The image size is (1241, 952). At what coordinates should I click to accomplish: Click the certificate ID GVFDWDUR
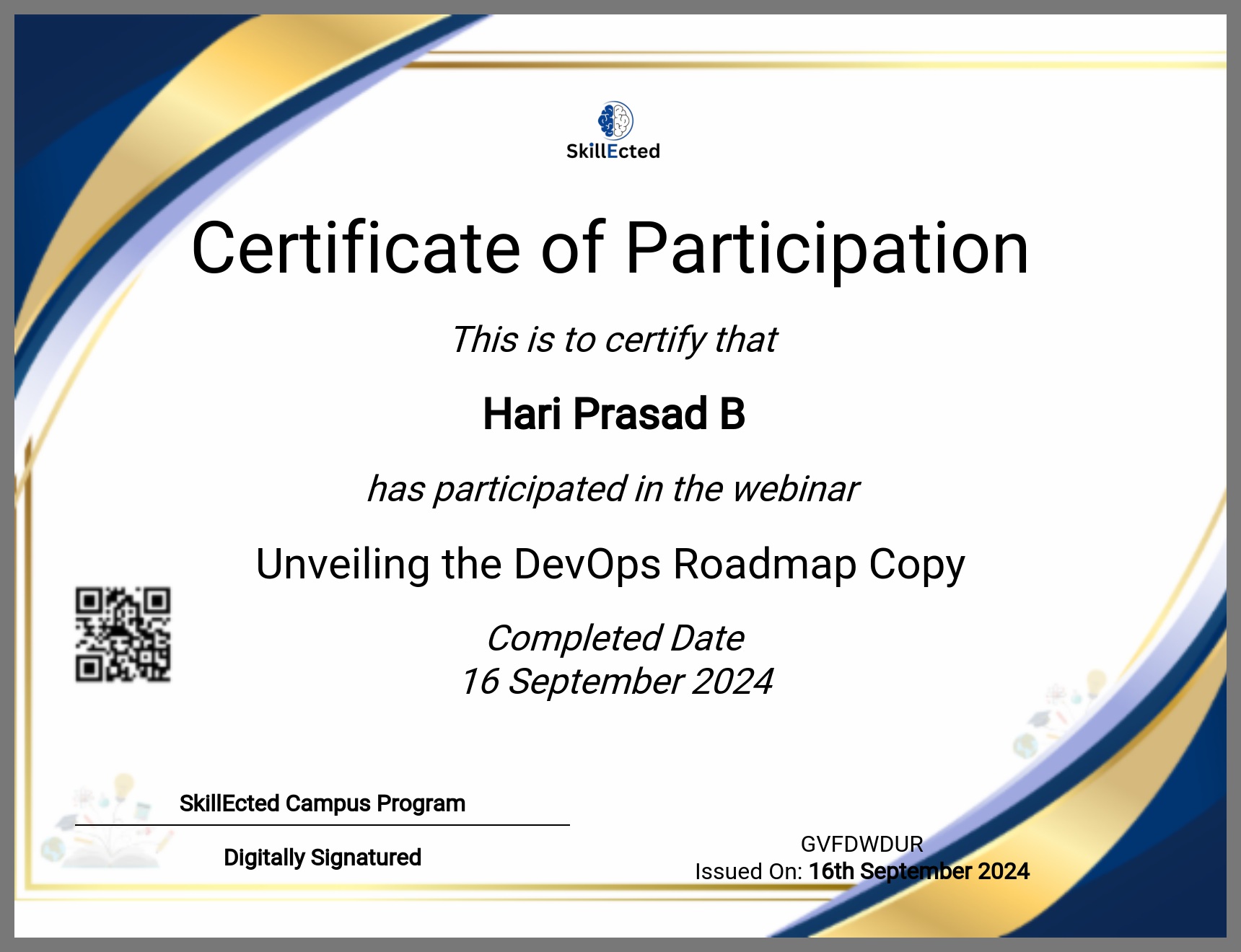(861, 844)
